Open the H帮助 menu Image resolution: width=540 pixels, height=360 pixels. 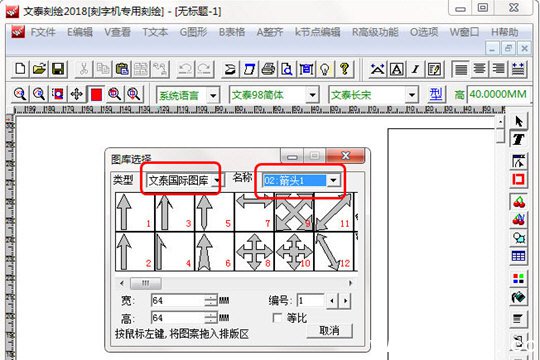505,32
